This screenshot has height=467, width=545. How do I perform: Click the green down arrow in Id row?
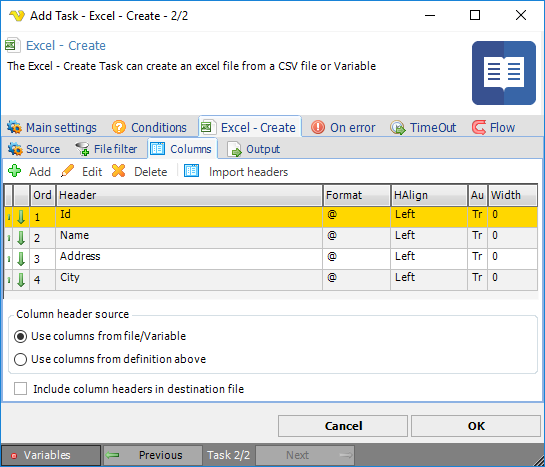[x=21, y=217]
